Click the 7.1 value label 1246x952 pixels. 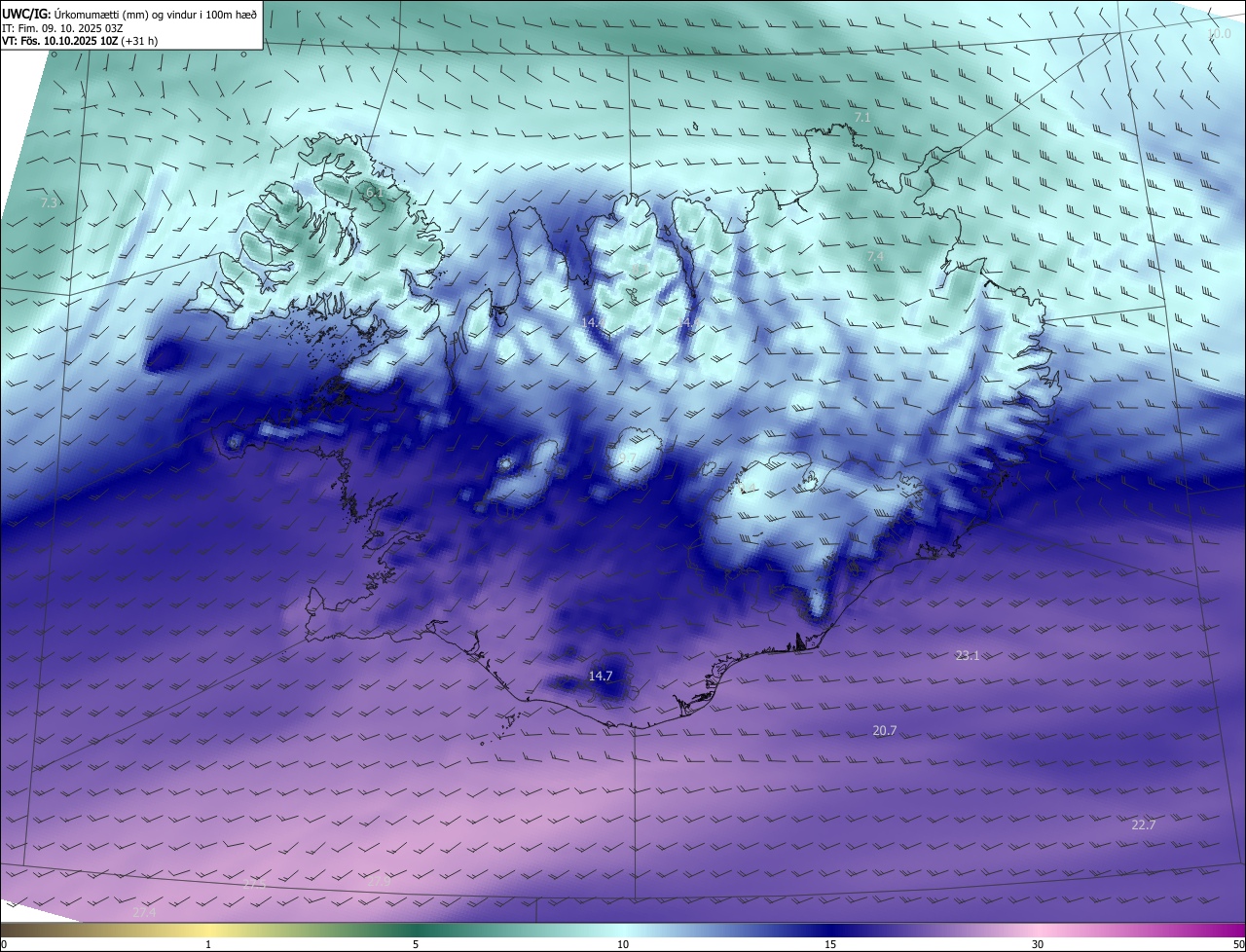click(862, 117)
